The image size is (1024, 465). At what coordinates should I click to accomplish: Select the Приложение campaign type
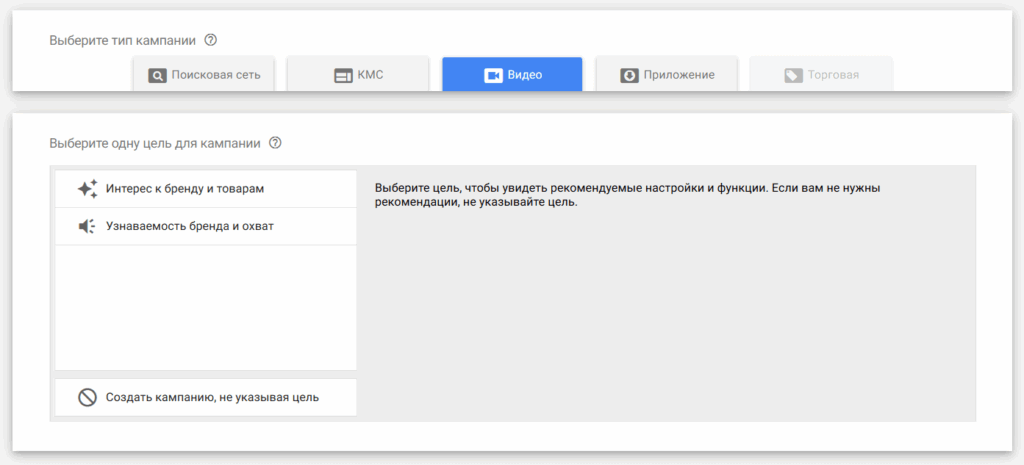[x=667, y=74]
